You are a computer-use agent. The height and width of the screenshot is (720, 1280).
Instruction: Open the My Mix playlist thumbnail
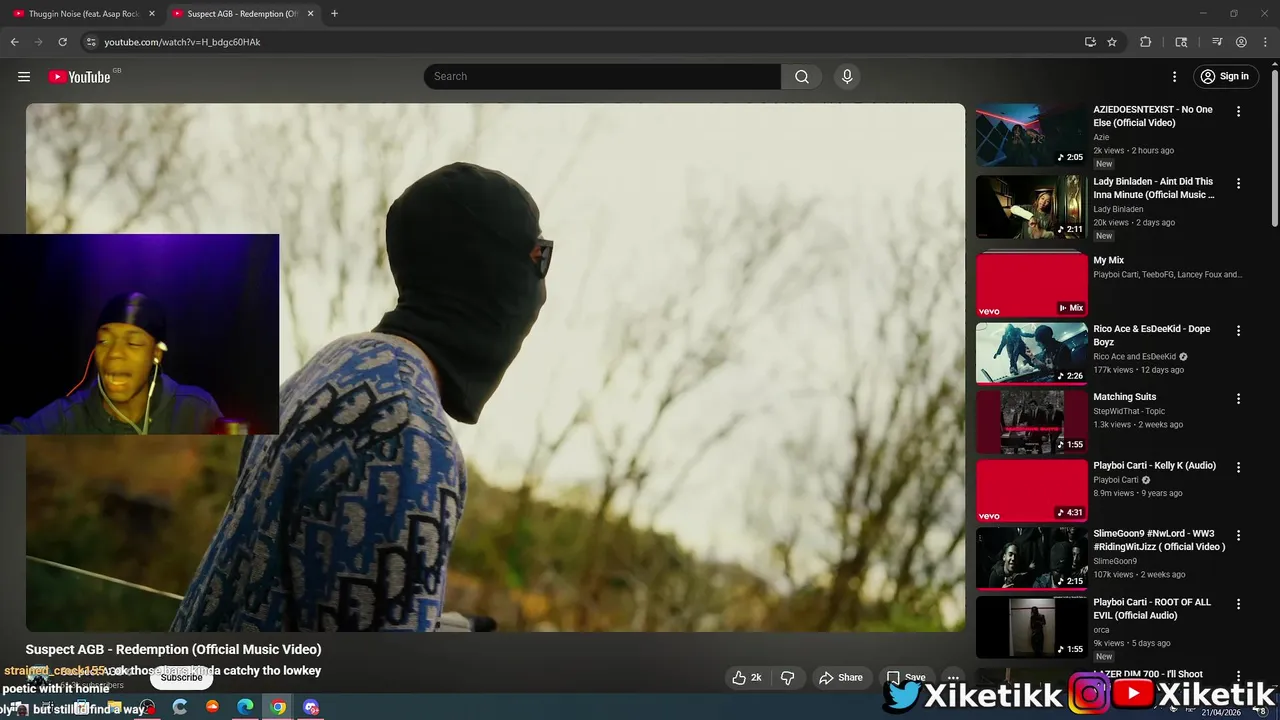coord(1031,285)
